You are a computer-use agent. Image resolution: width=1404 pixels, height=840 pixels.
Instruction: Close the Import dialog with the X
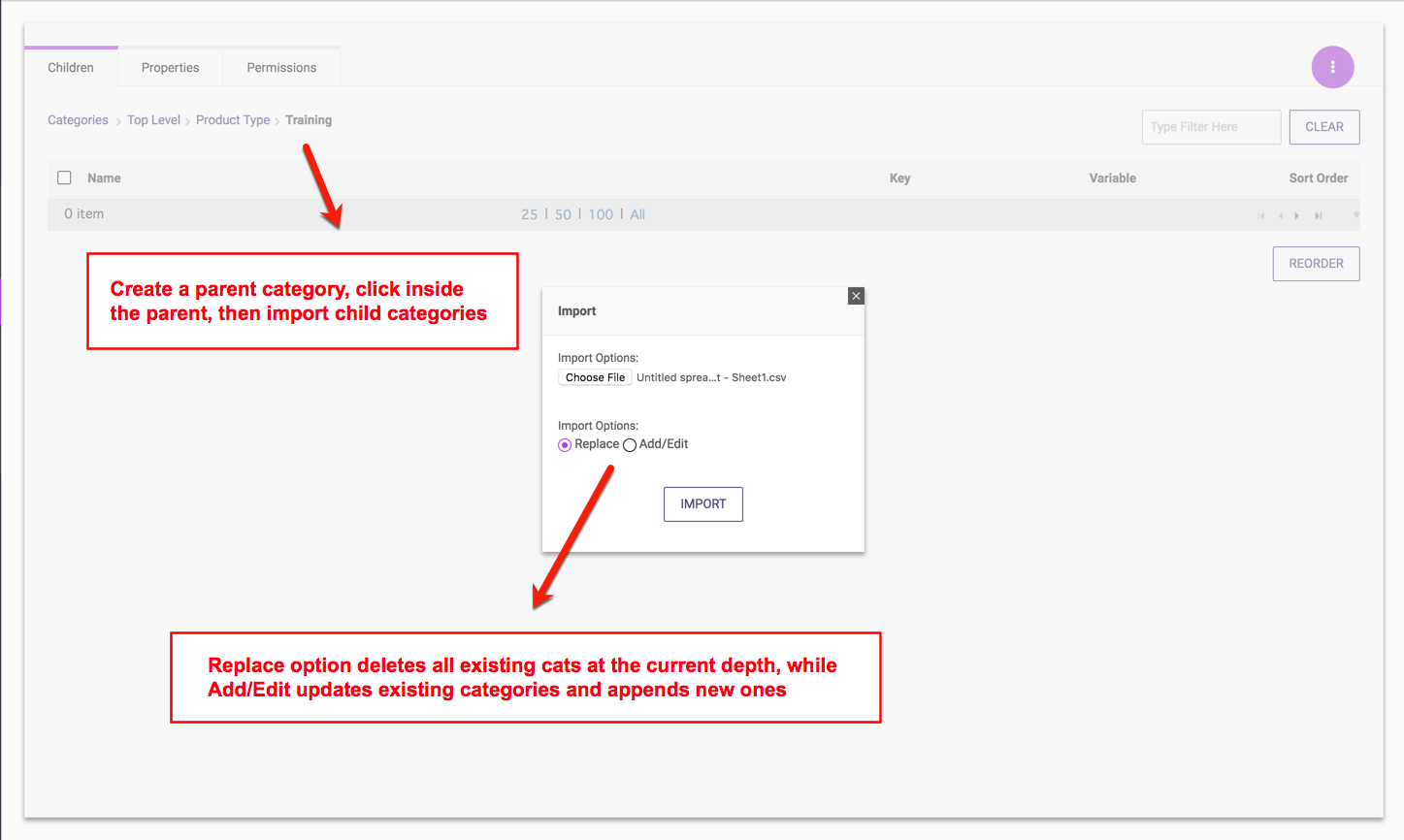click(x=855, y=296)
